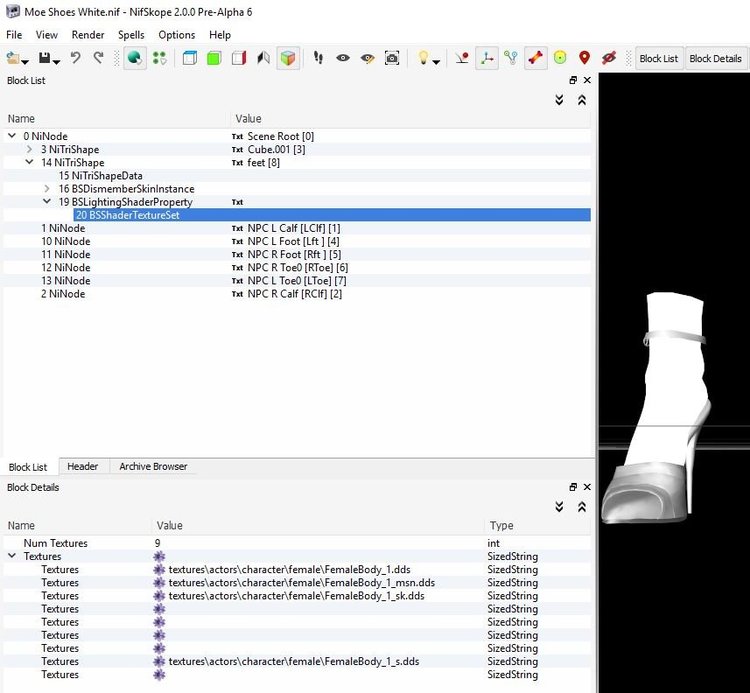Click the Block List toolbar button
The image size is (750, 693).
[x=659, y=58]
